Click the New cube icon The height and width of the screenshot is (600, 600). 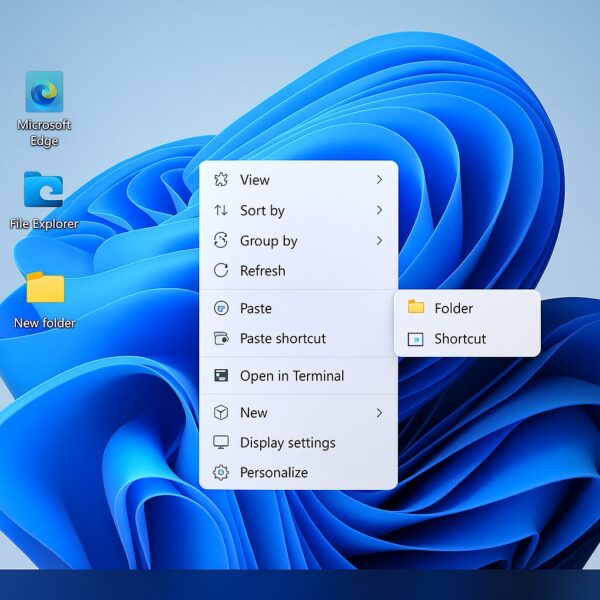tap(221, 412)
